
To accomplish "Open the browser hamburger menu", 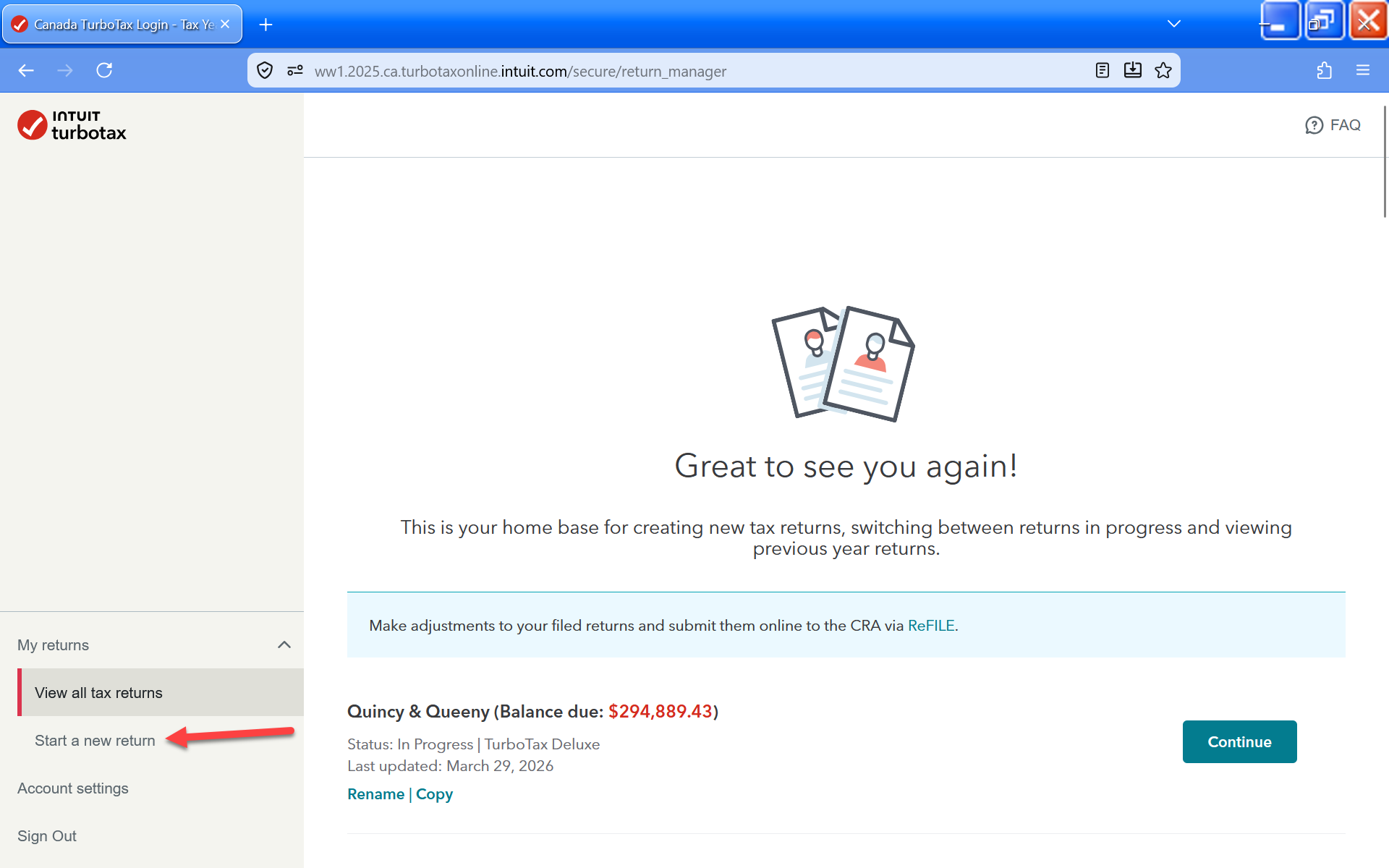I will pyautogui.click(x=1362, y=70).
